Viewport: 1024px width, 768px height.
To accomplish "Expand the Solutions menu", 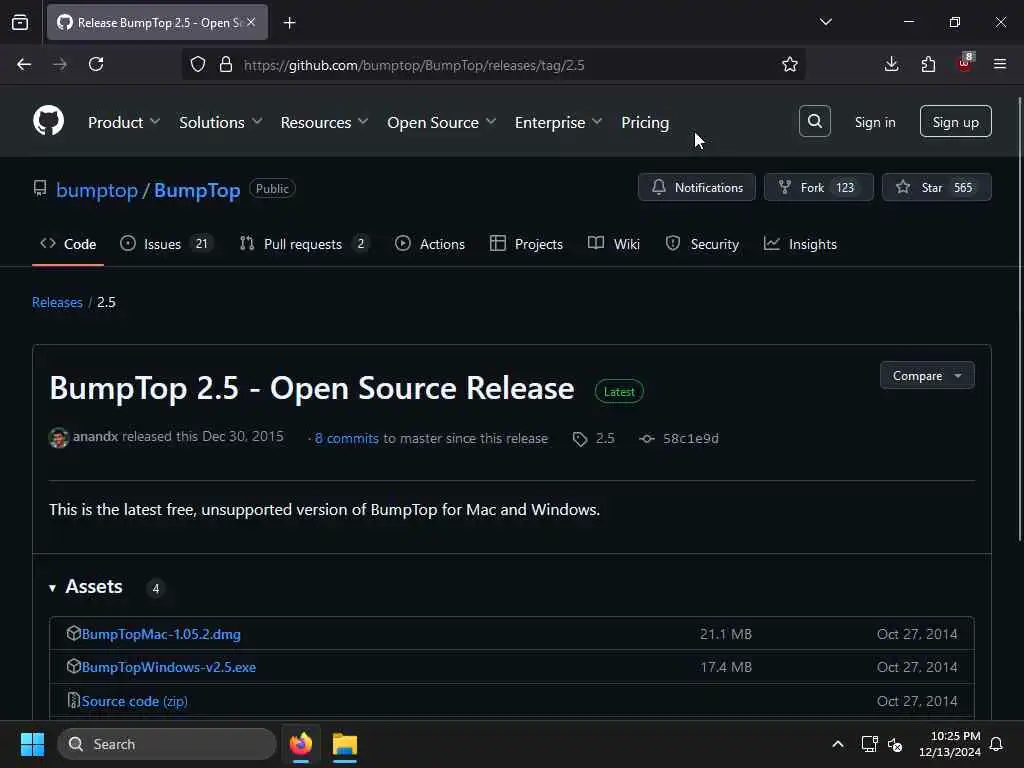I will click(x=220, y=122).
